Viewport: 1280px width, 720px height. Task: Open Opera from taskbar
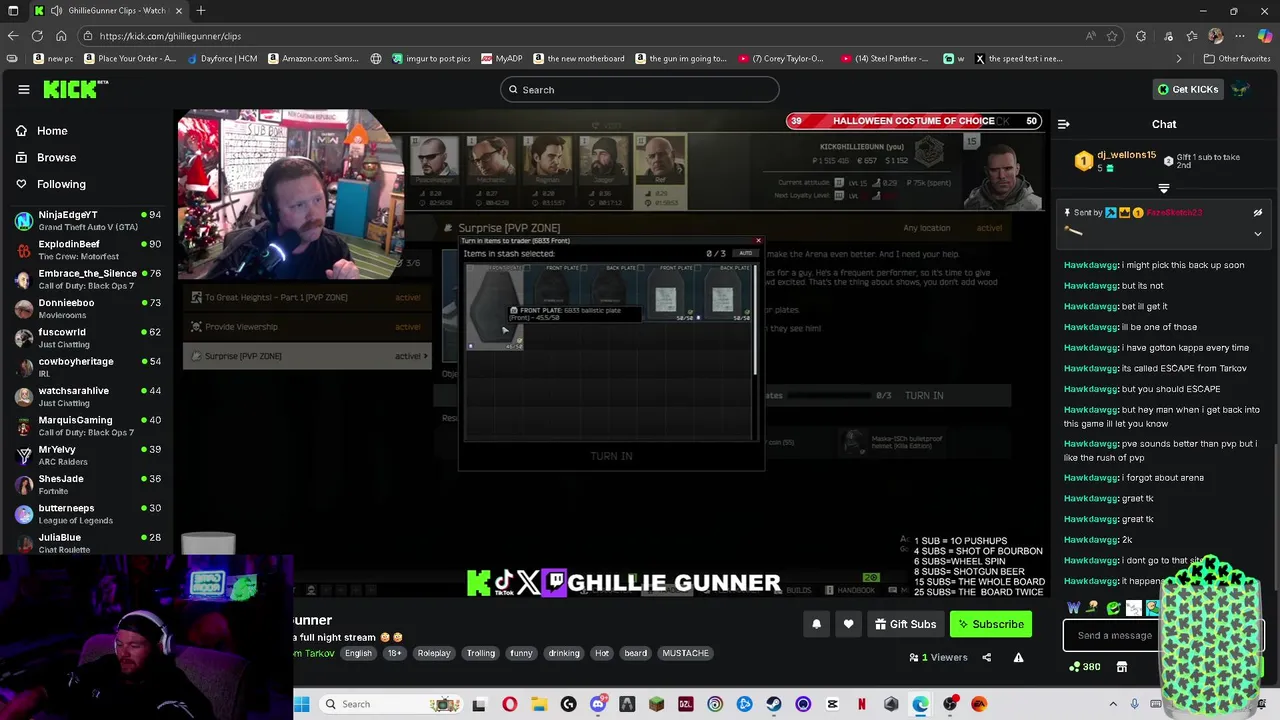click(510, 704)
